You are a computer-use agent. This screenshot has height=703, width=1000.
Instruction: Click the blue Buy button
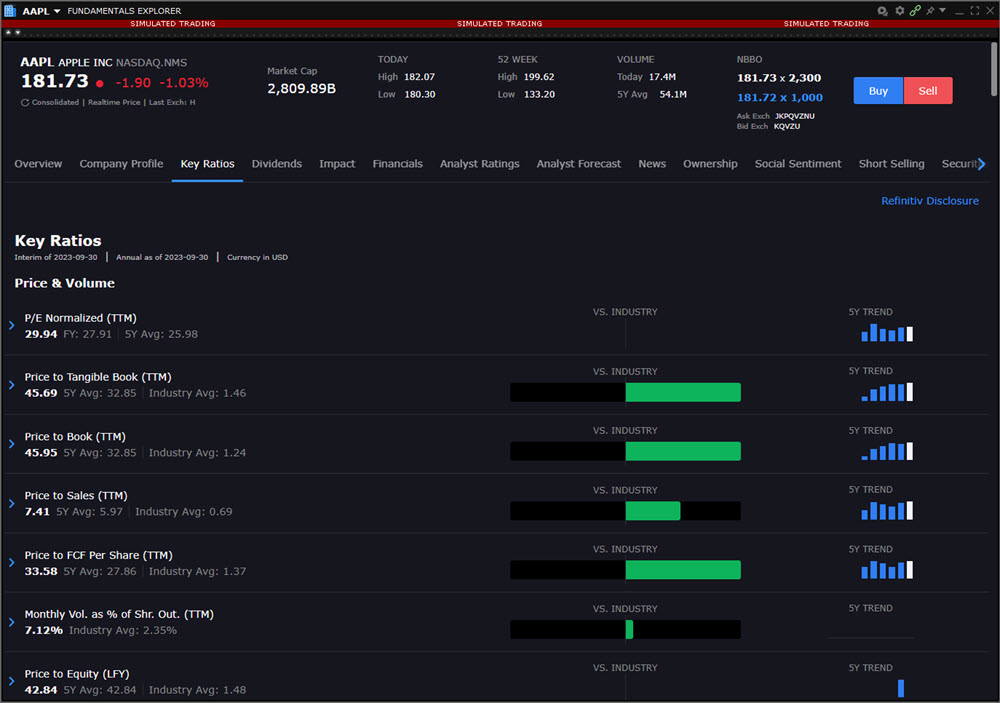(x=878, y=91)
